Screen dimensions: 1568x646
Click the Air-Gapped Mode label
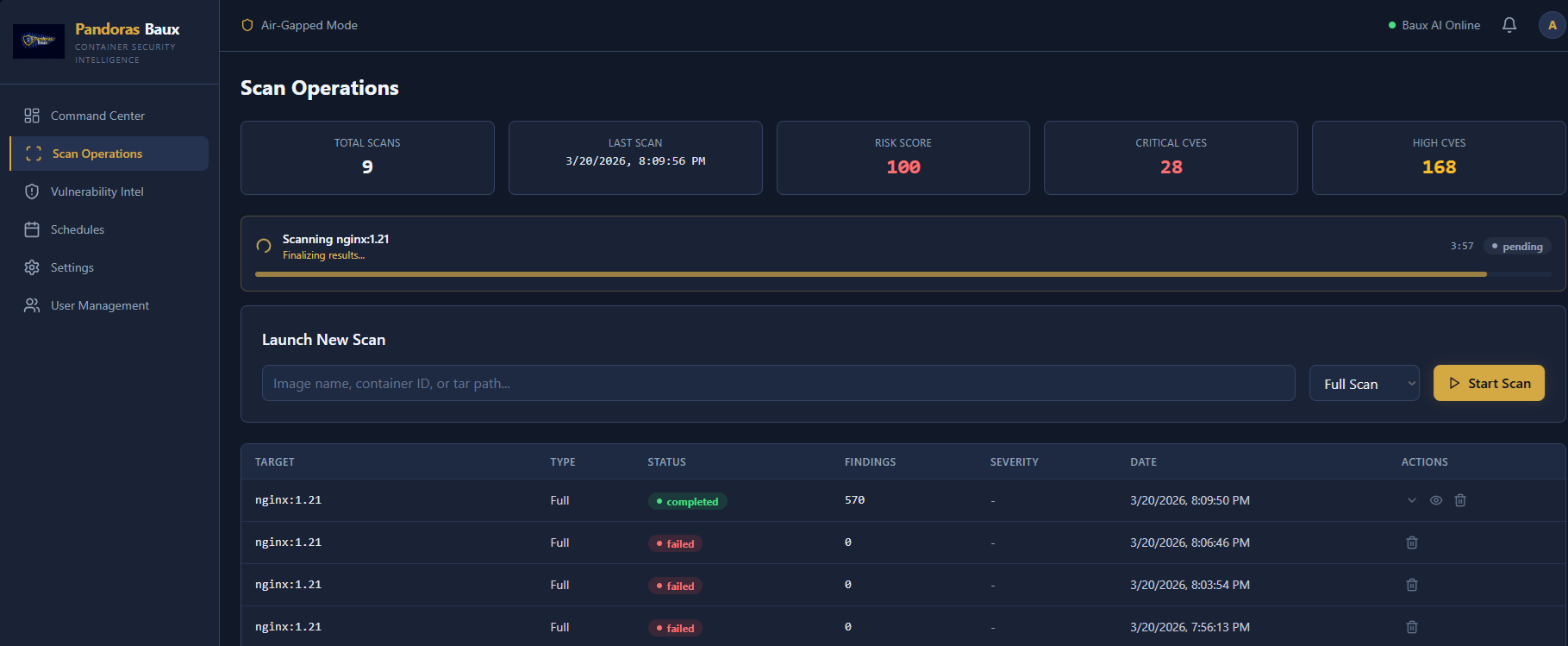click(309, 25)
